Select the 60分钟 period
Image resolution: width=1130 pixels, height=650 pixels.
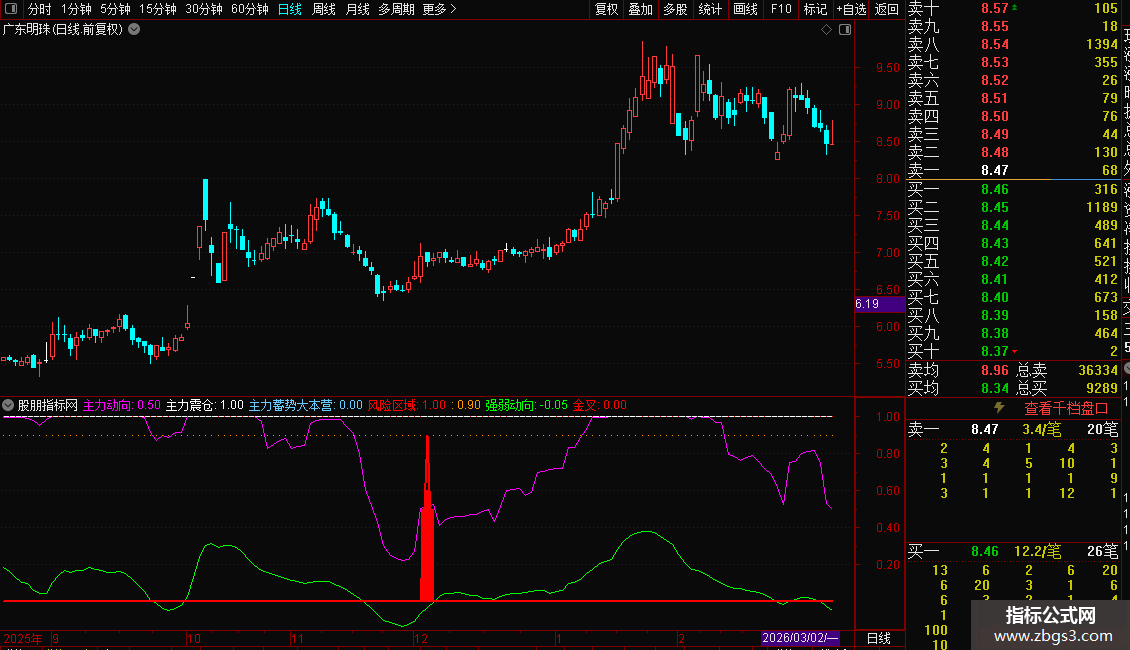point(250,9)
